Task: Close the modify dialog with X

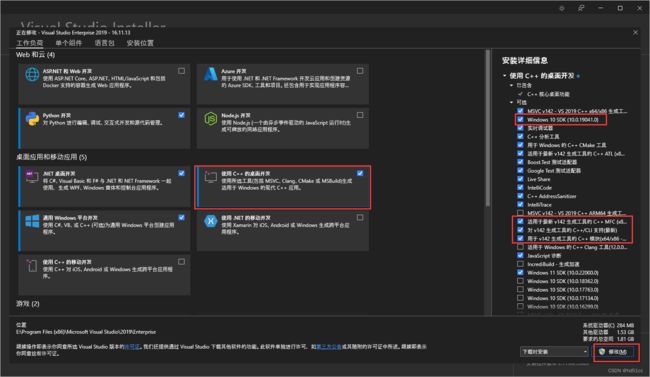Action: pyautogui.click(x=635, y=32)
